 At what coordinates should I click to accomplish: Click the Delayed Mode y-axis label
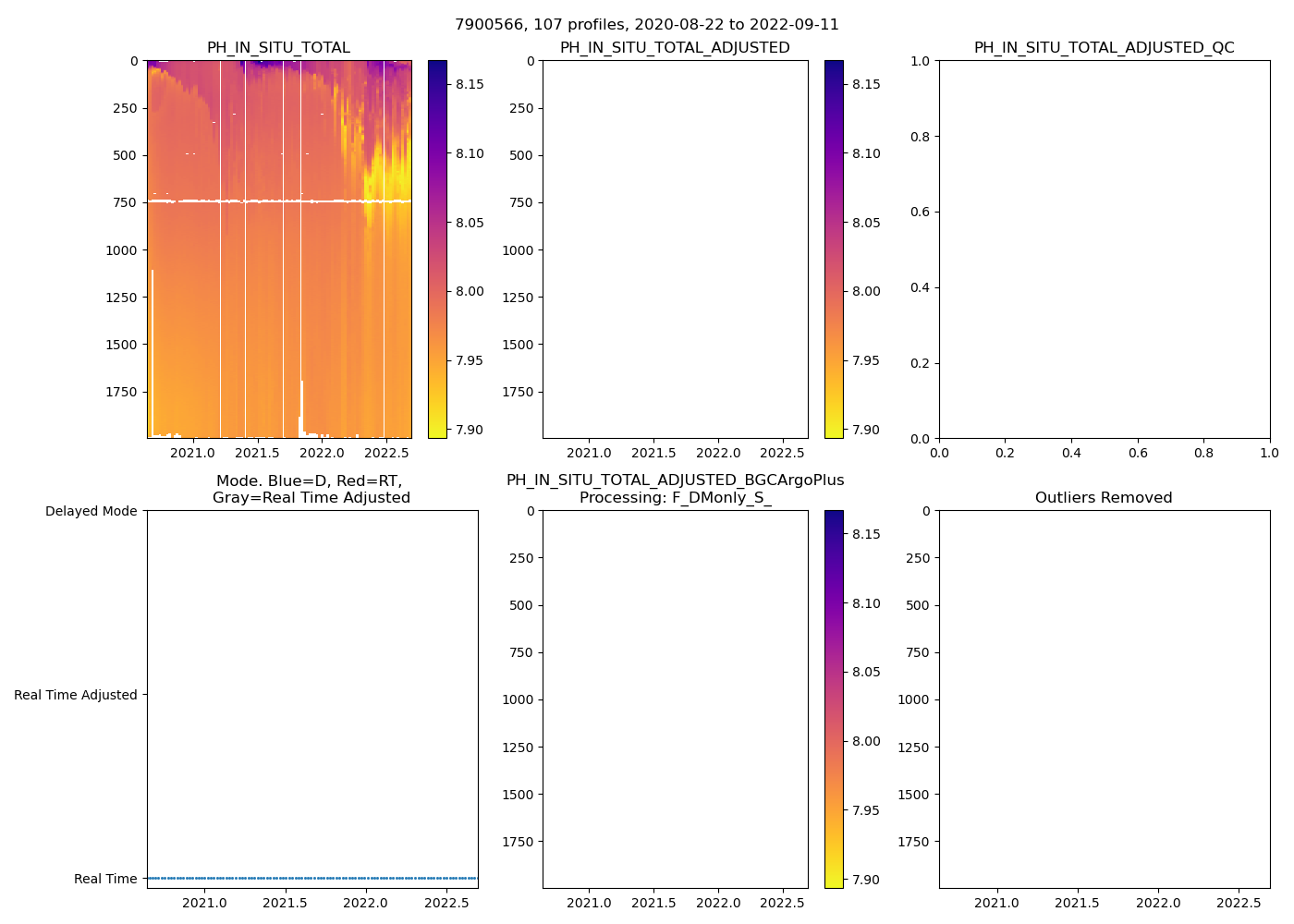[x=91, y=511]
